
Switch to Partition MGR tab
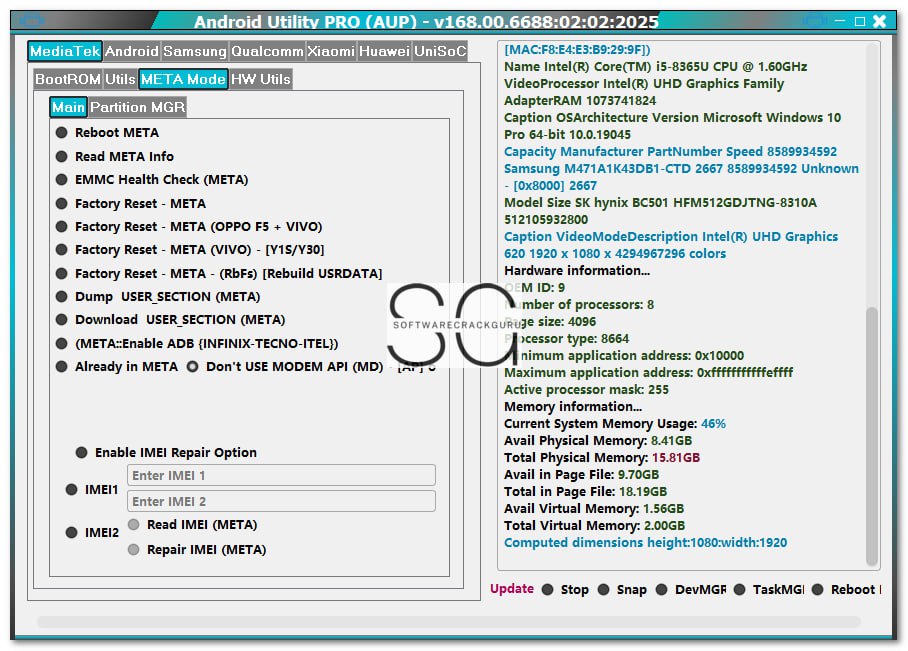pyautogui.click(x=137, y=107)
